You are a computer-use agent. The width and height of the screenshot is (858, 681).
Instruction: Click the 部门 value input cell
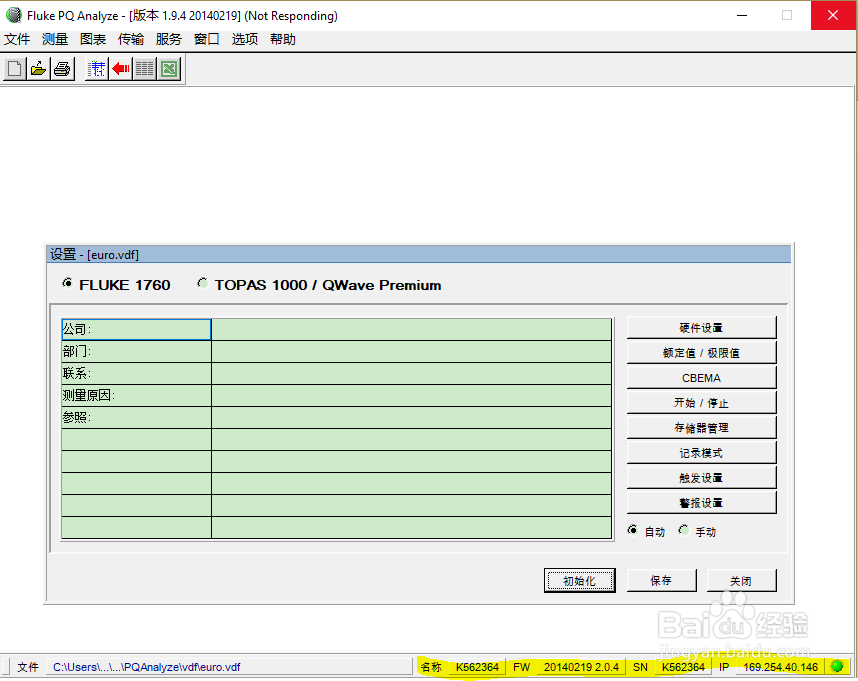411,352
